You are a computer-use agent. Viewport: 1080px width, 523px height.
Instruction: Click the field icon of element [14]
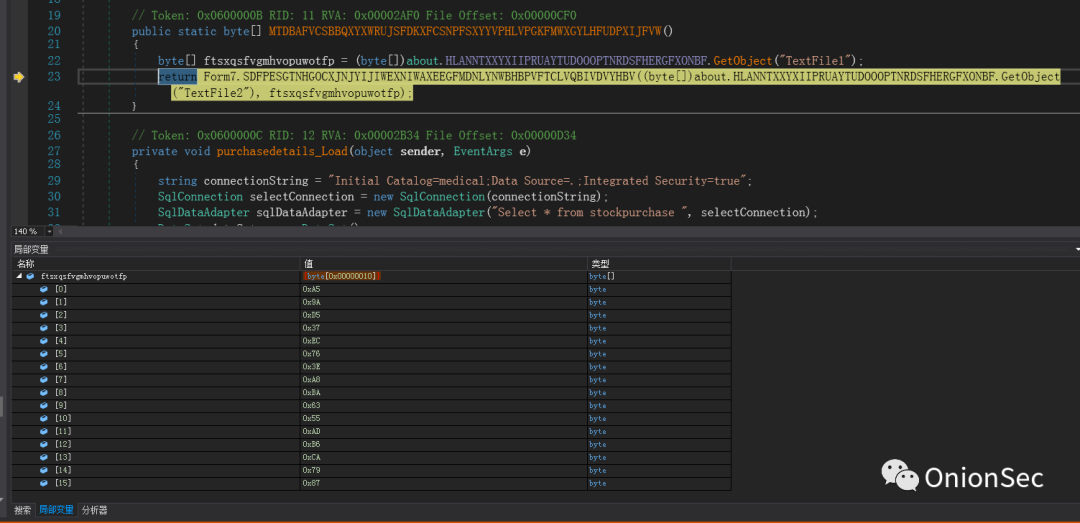coord(44,470)
